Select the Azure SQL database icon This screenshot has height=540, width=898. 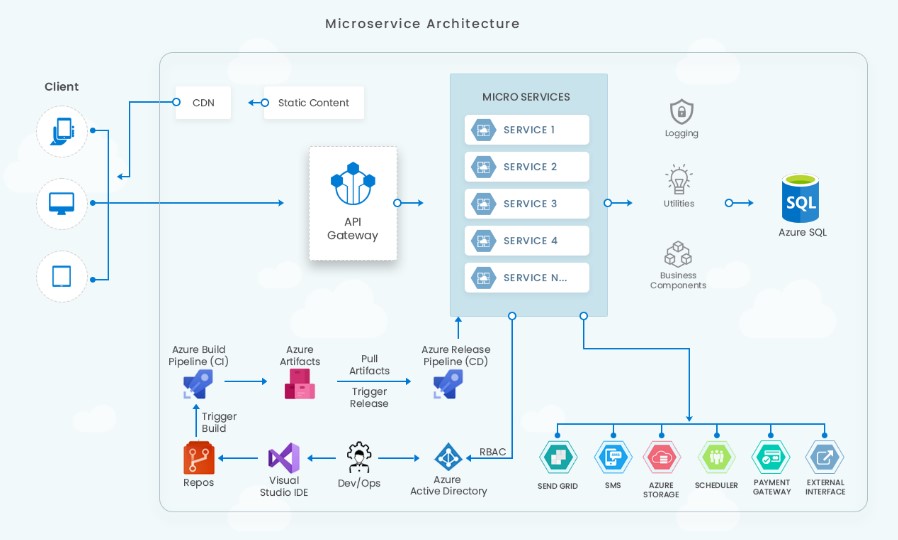tap(800, 199)
